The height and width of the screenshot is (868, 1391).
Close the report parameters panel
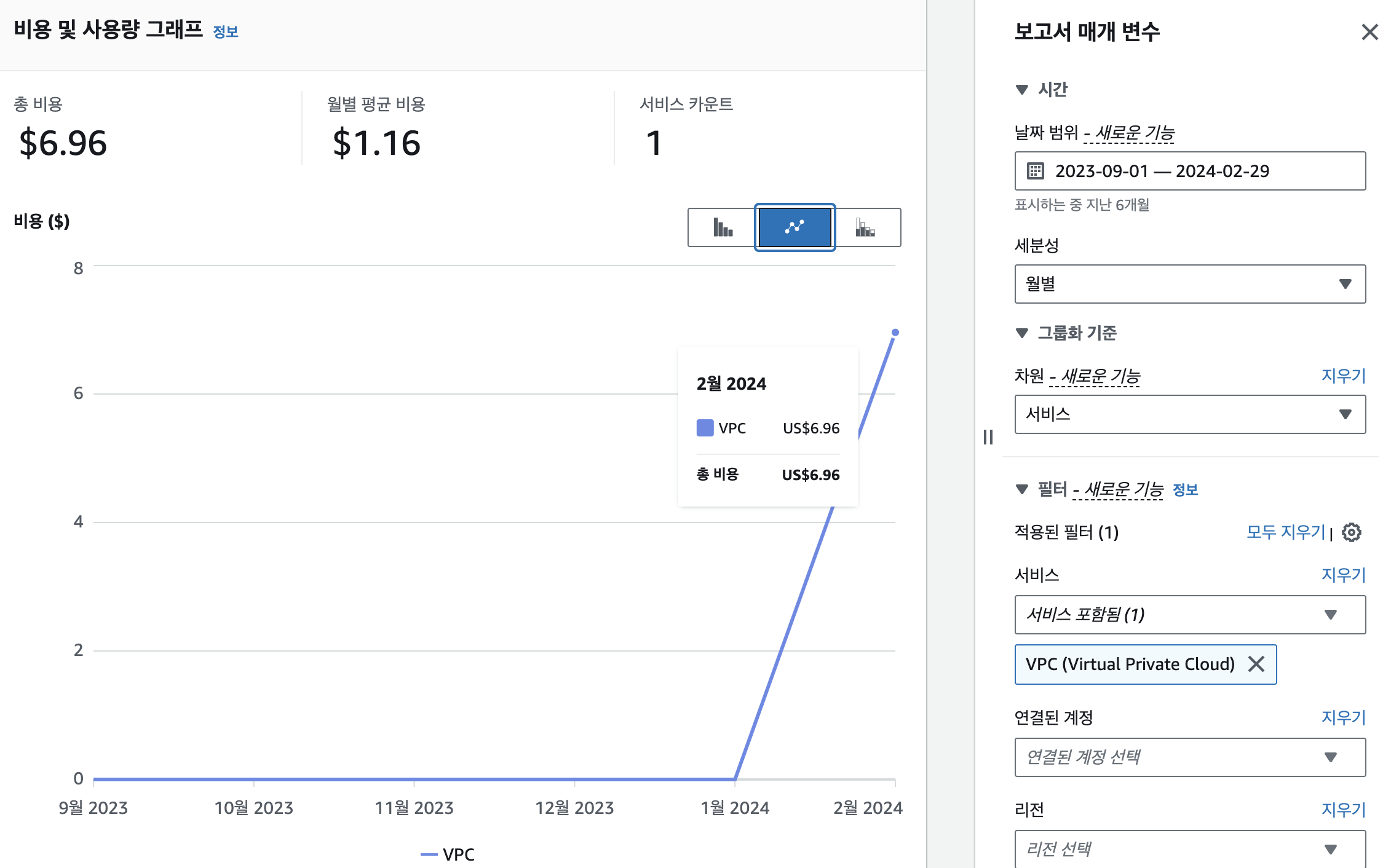(1369, 32)
